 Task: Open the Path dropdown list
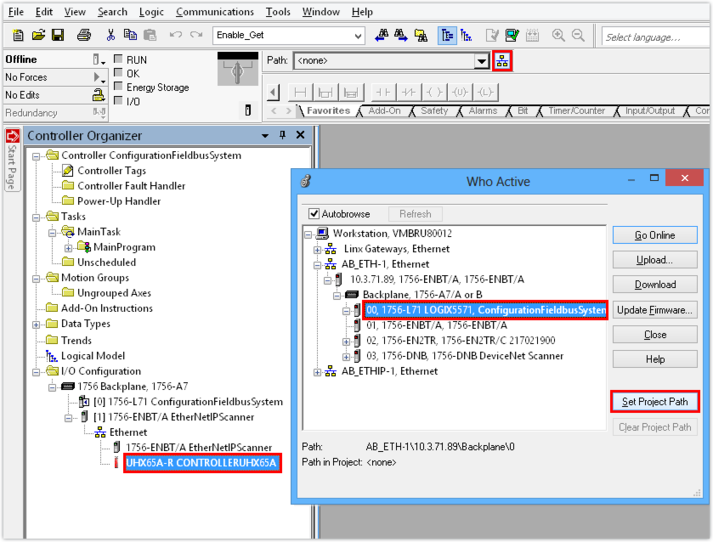coord(481,61)
